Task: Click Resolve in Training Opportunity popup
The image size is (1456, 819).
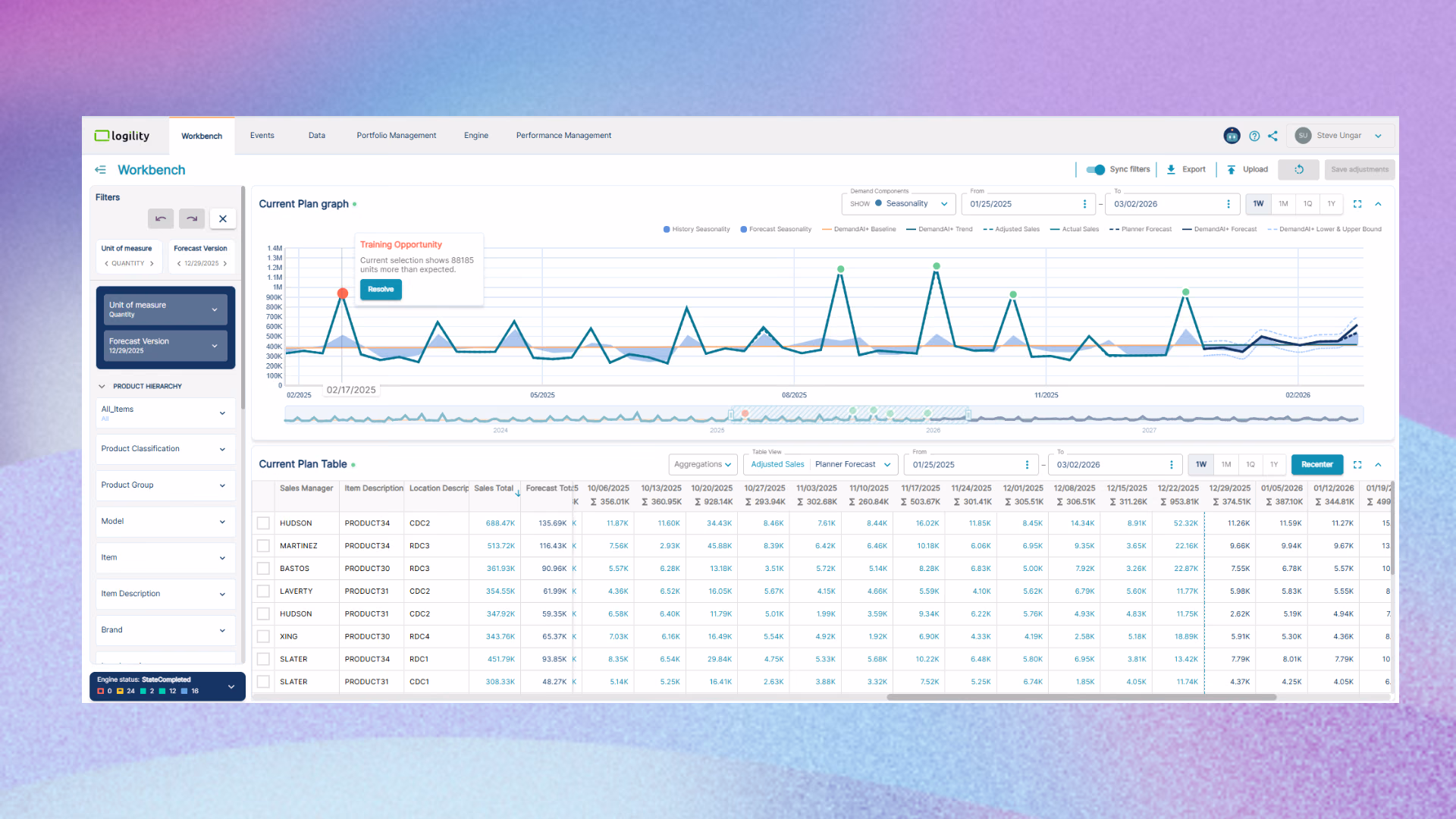Action: tap(381, 290)
